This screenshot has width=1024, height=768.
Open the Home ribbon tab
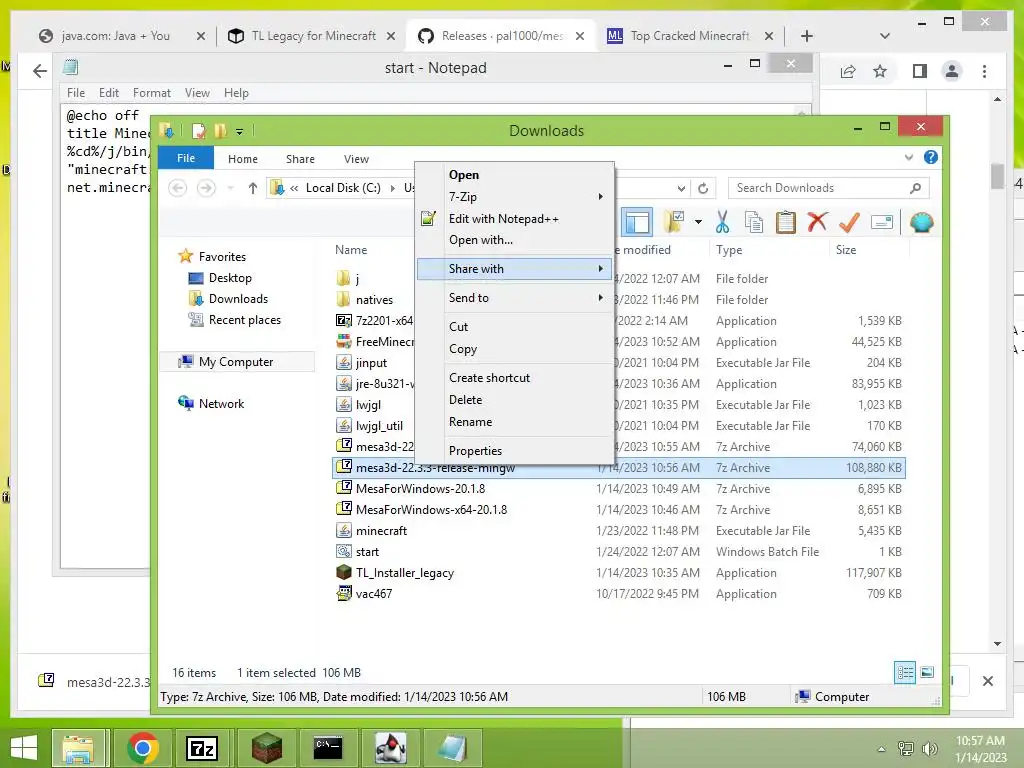point(243,159)
